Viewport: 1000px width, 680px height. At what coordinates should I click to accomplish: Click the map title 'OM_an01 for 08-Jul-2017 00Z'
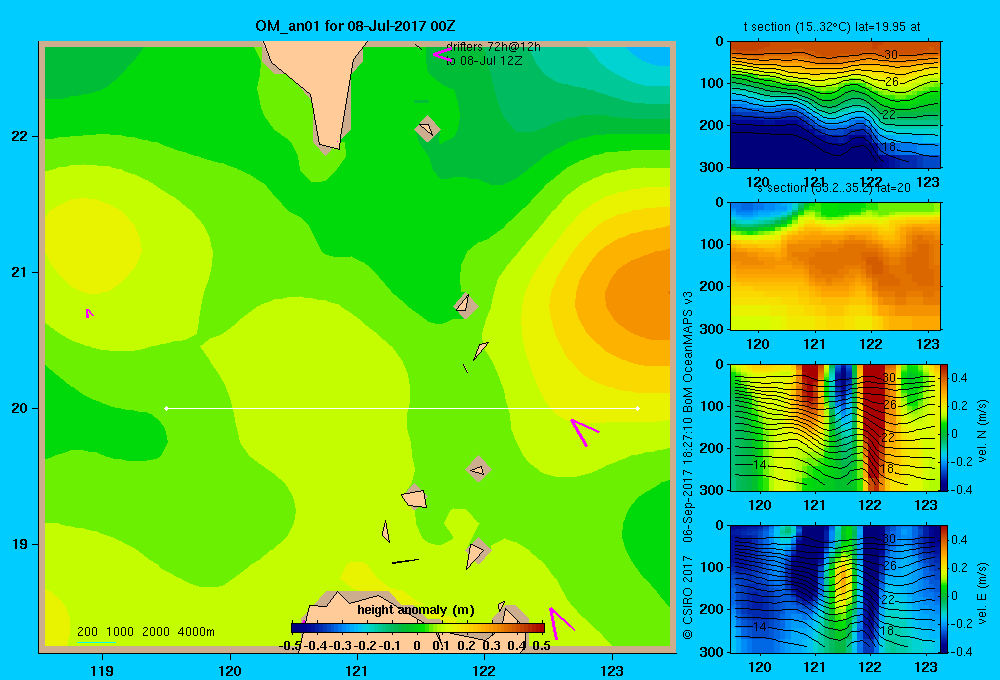pyautogui.click(x=355, y=26)
